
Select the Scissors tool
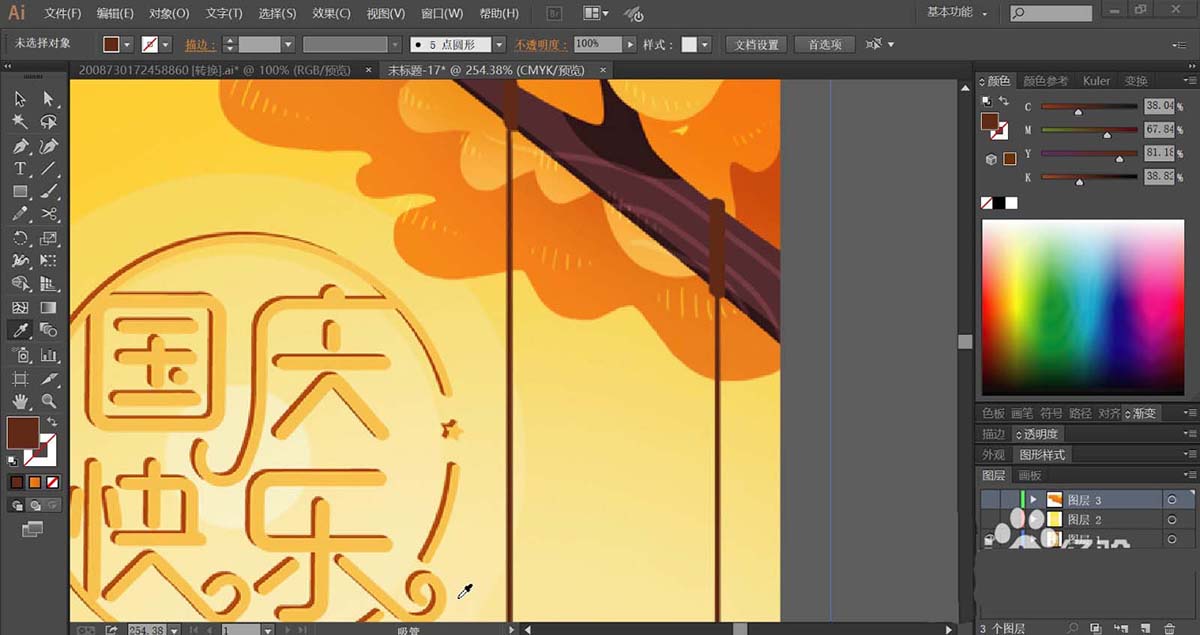coord(48,214)
